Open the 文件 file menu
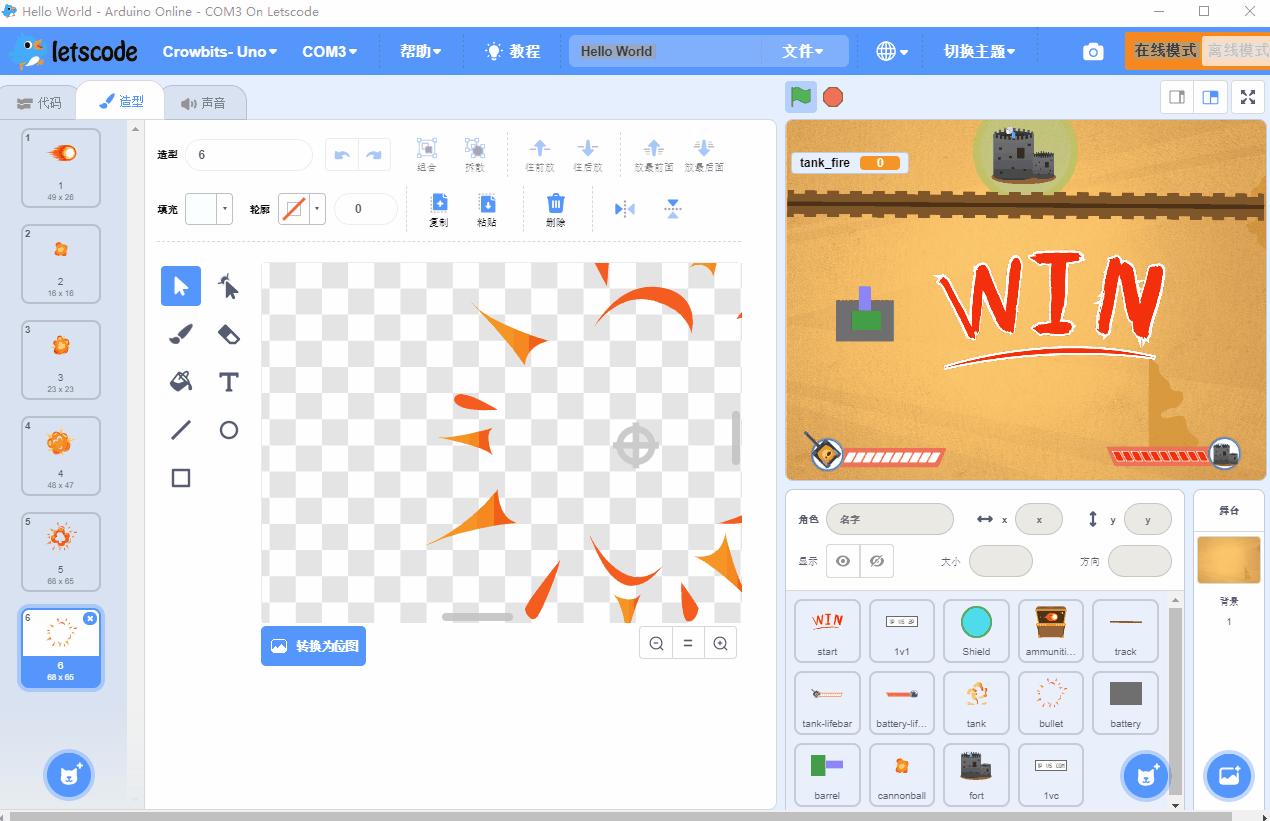This screenshot has width=1270, height=821. pyautogui.click(x=803, y=51)
